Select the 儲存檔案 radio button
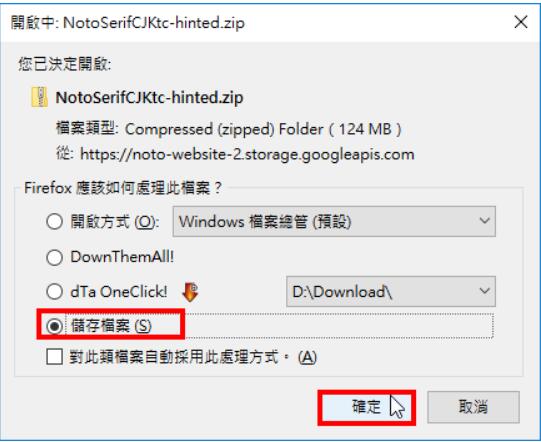Image resolution: width=541 pixels, height=442 pixels. pos(55,326)
